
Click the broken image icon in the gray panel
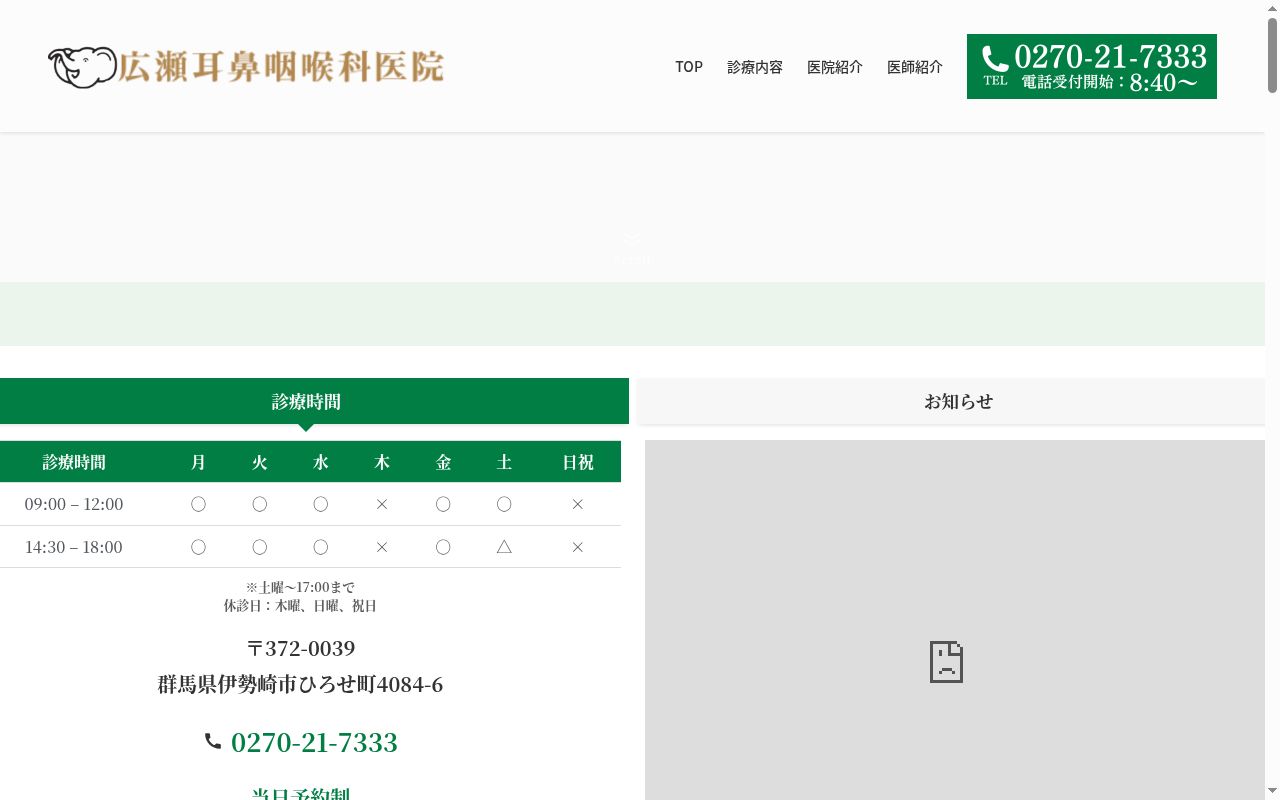point(946,662)
